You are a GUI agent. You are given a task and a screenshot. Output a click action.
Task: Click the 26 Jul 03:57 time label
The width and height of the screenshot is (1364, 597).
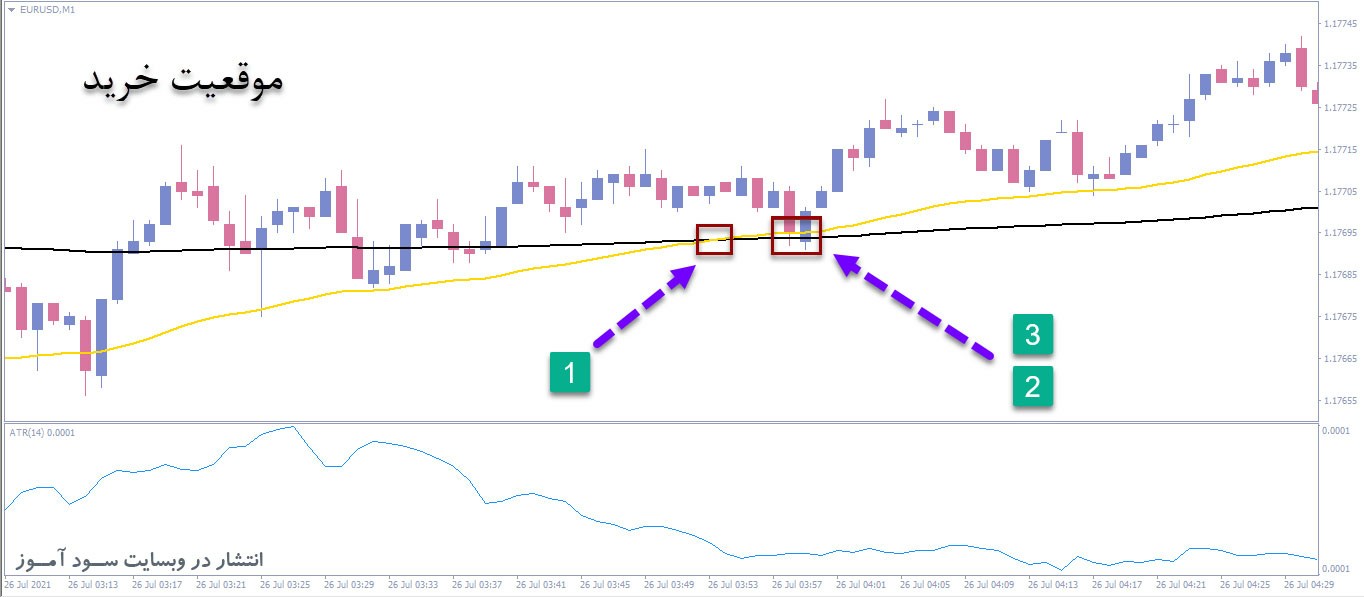(x=797, y=585)
